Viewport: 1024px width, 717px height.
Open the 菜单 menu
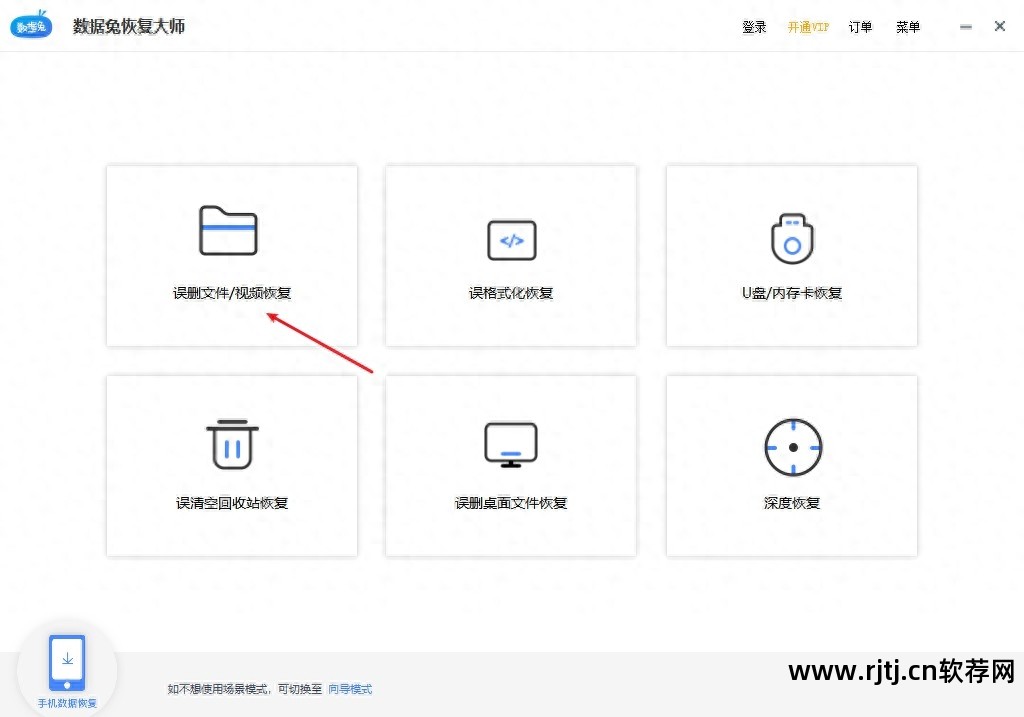907,27
